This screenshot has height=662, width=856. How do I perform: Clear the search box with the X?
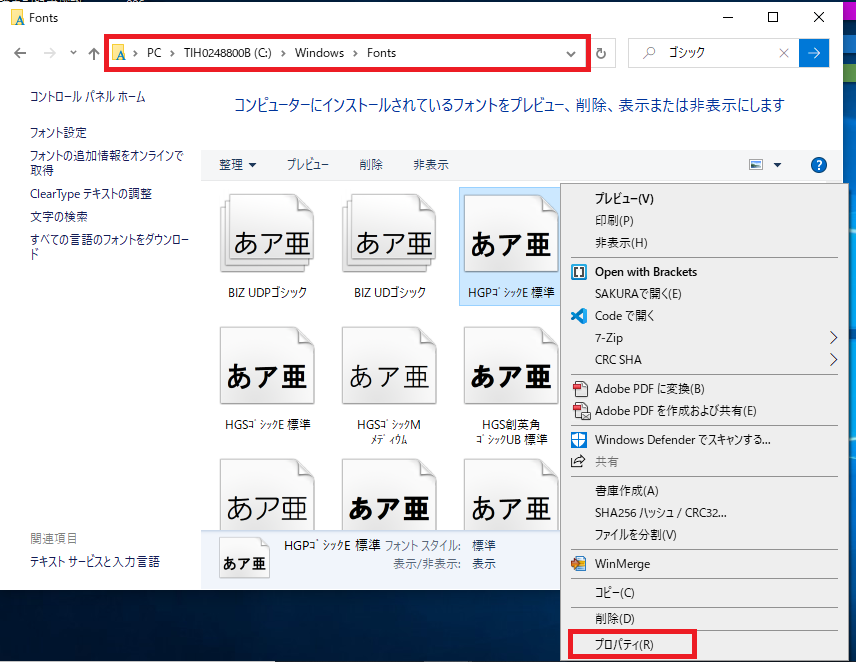pyautogui.click(x=784, y=53)
